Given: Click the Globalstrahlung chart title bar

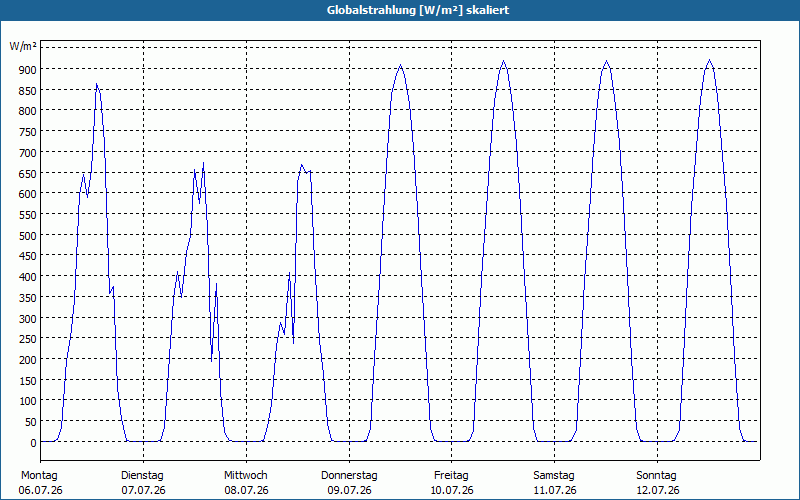Looking at the screenshot, I should click(400, 10).
